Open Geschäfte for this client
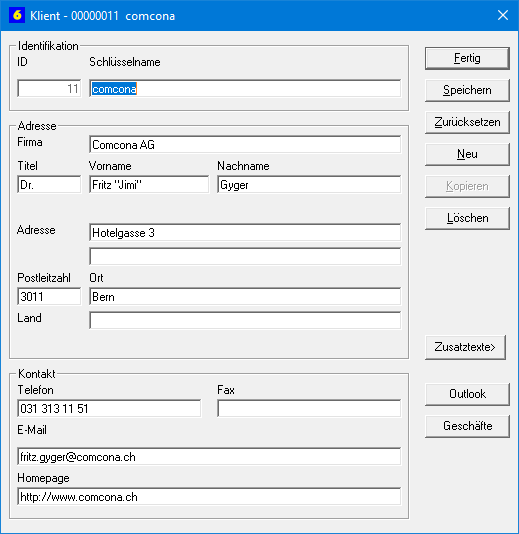The image size is (519, 534). click(x=467, y=426)
